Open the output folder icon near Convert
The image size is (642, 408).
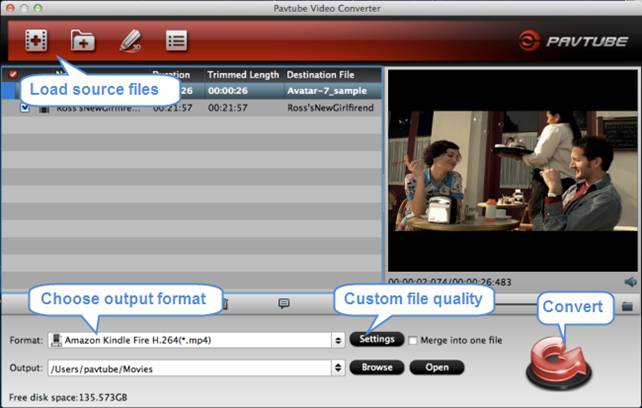(x=627, y=306)
